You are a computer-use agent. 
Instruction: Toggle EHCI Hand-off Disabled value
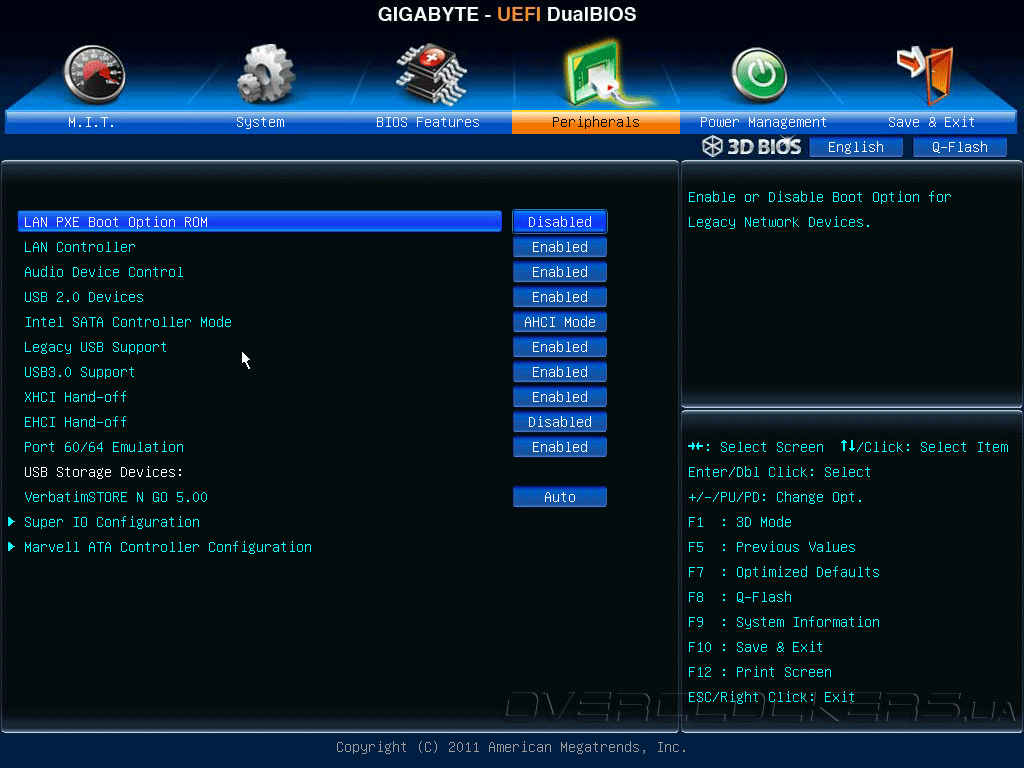coord(560,422)
